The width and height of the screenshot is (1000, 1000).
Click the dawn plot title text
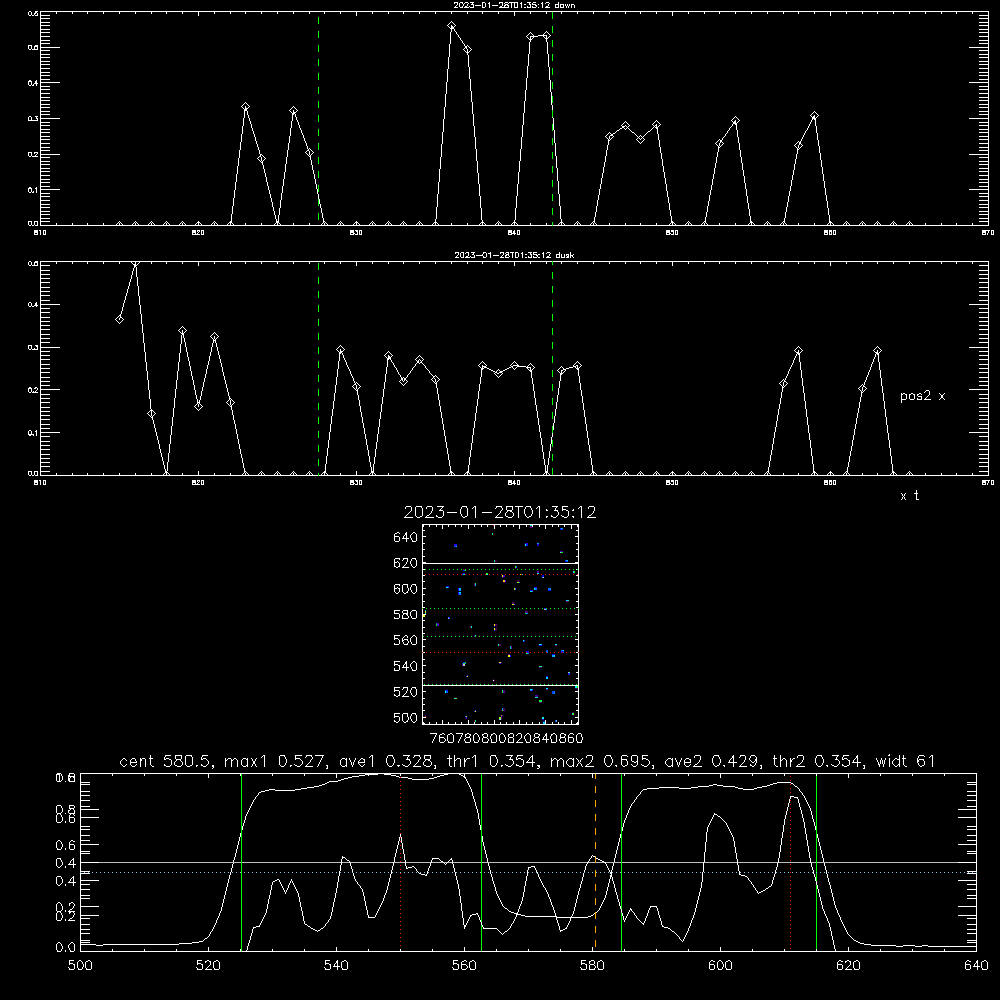click(x=514, y=5)
